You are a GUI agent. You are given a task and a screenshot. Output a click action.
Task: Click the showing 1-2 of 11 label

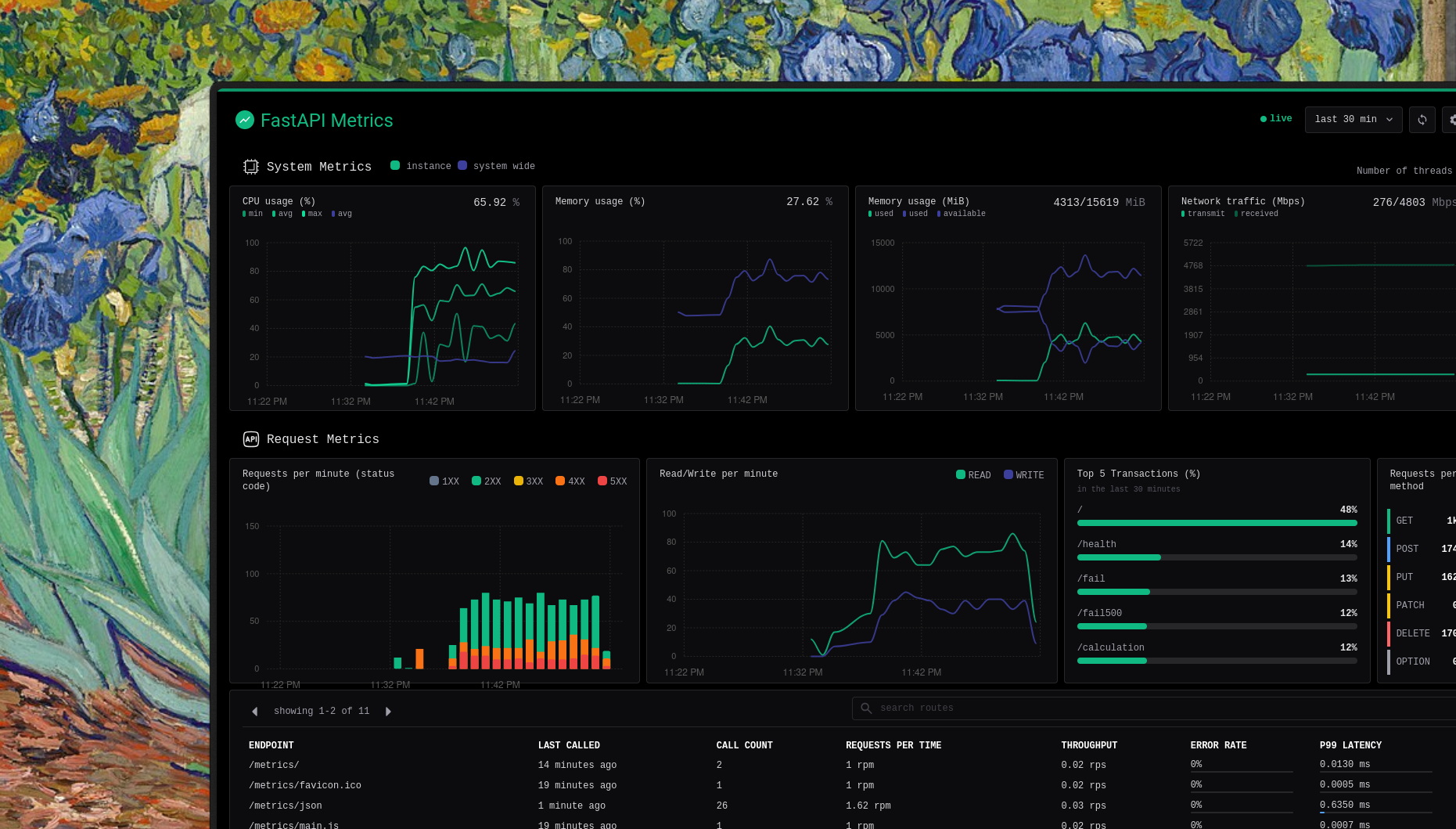pos(322,711)
